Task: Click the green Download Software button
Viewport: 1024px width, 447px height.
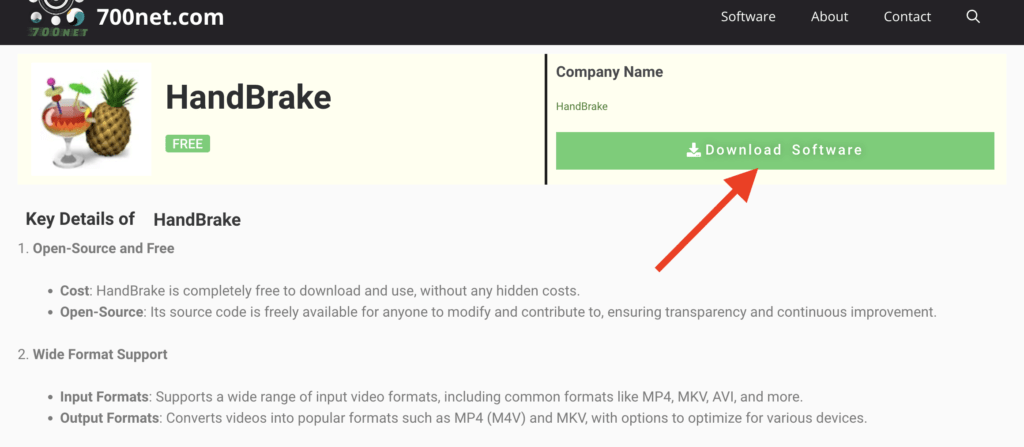Action: point(775,150)
